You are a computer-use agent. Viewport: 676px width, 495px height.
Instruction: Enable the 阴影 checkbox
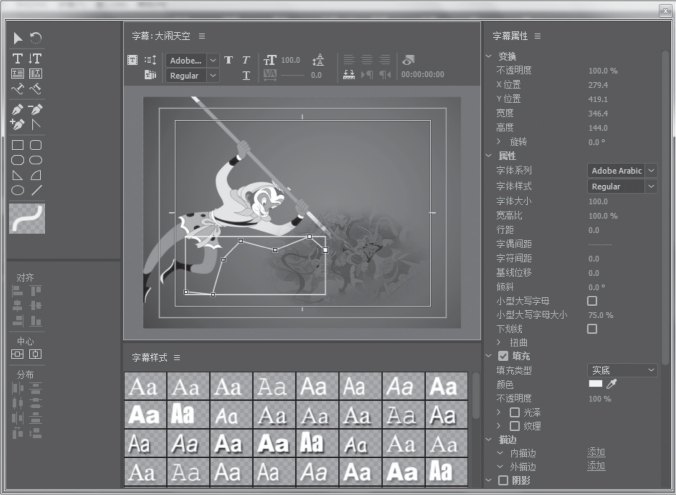point(503,480)
